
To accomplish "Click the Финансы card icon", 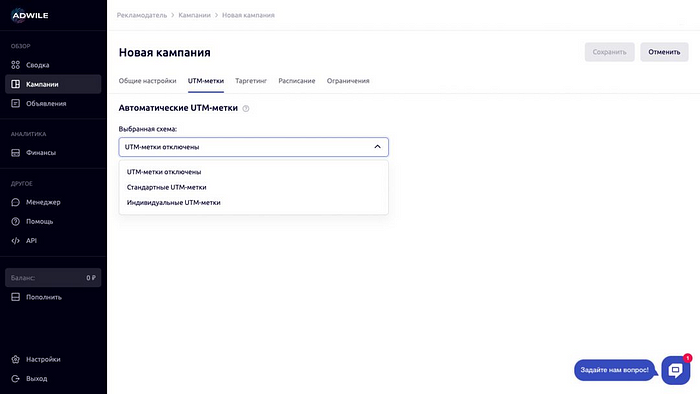I will (16, 153).
